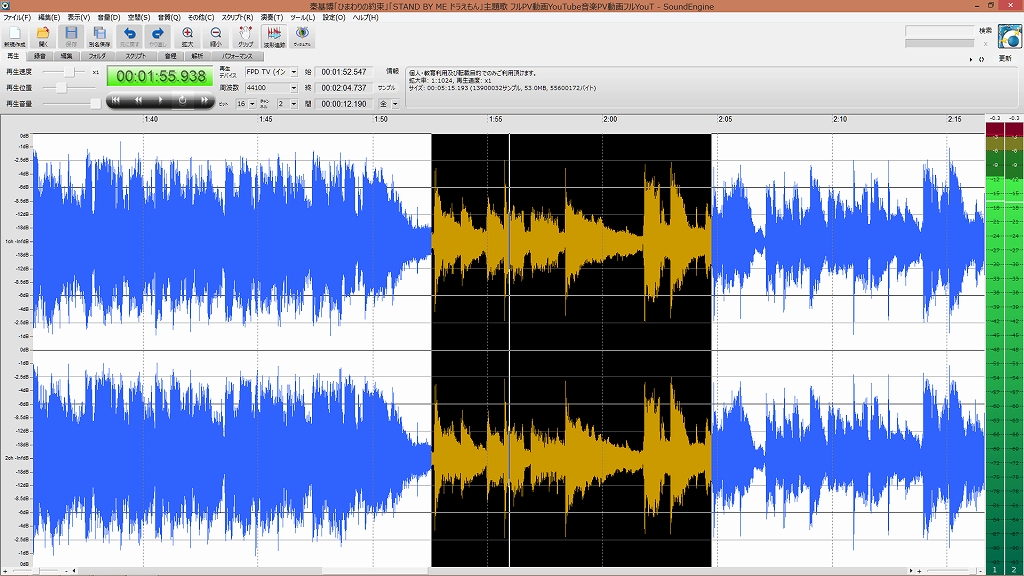Viewport: 1024px width, 576px height.
Task: Undo with the 元に戻す icon
Action: tap(129, 37)
